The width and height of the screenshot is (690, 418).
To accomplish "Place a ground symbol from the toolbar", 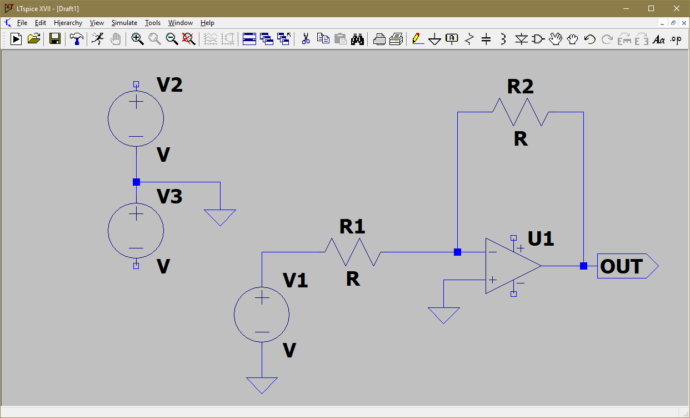I will [434, 39].
